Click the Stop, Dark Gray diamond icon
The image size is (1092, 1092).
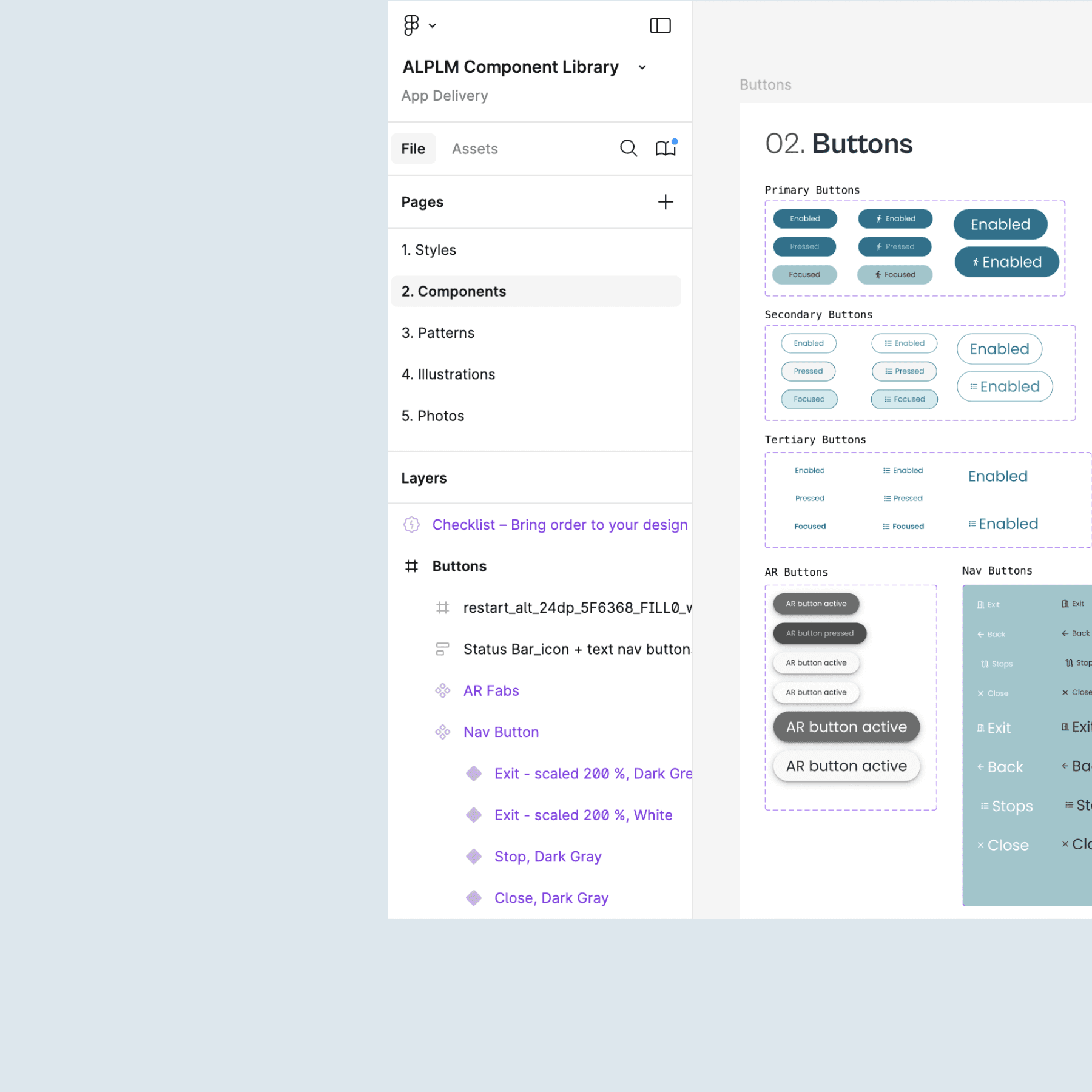474,857
